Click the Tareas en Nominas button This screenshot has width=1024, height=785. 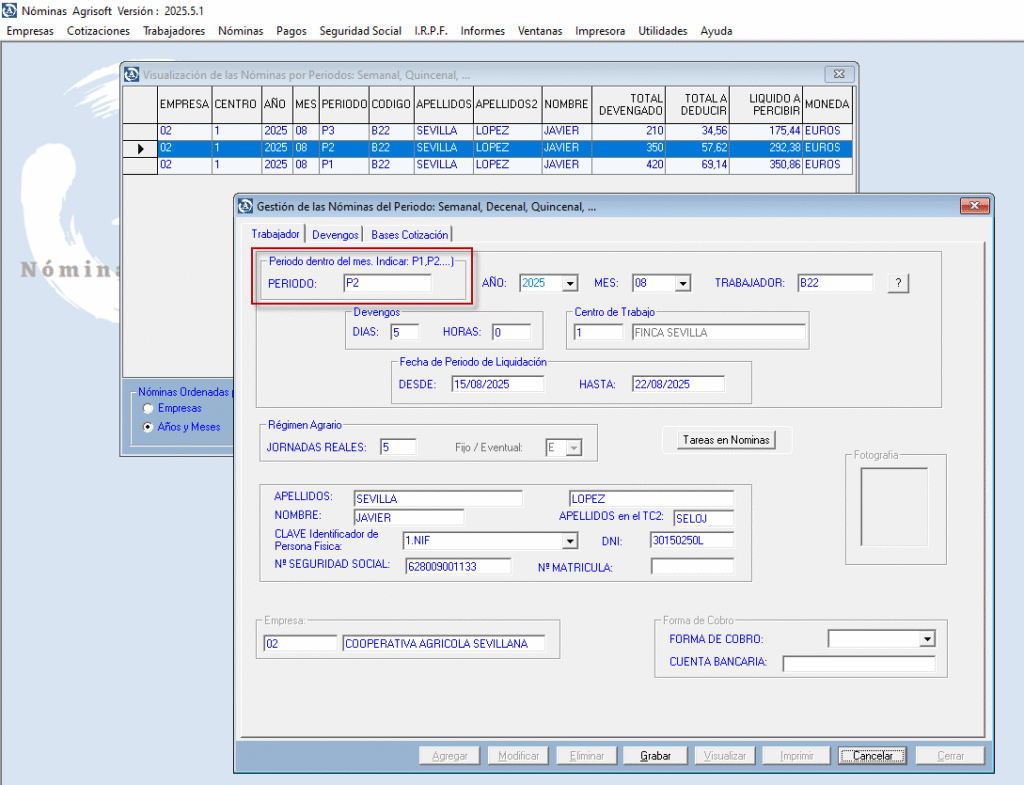tap(726, 439)
